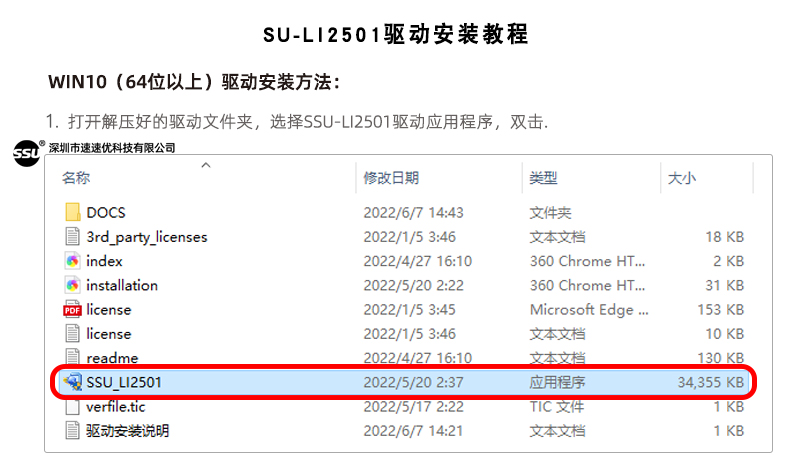Sort files by 名称 column header
Screen dimensions: 790x463
tap(76, 178)
